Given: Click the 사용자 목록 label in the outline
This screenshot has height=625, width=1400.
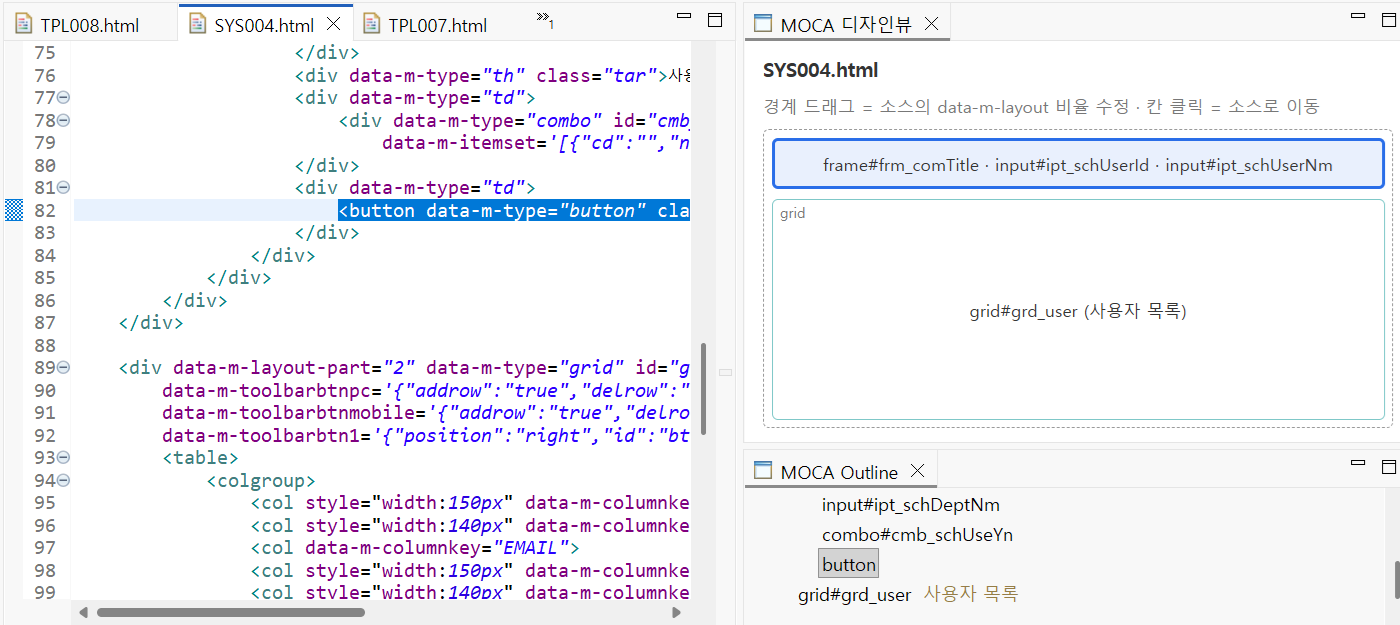Looking at the screenshot, I should (970, 594).
